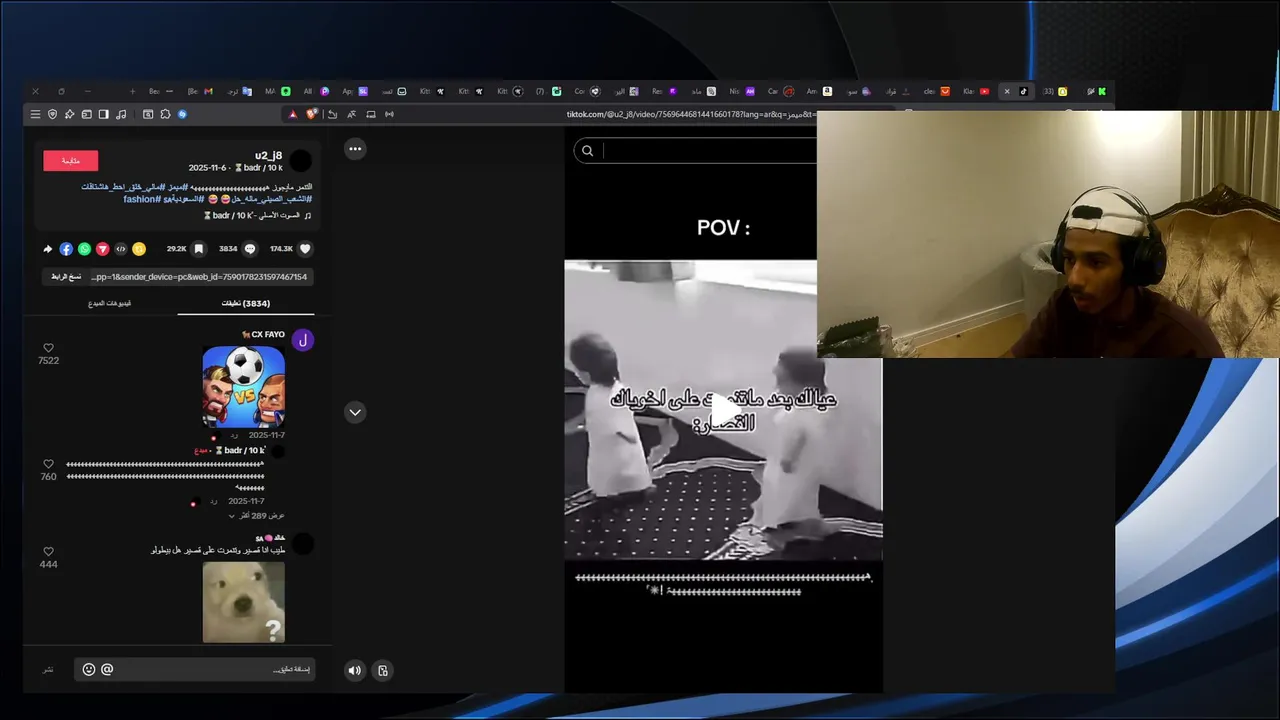The height and width of the screenshot is (720, 1280).
Task: Click the red send-to-friends share icon
Action: pyautogui.click(x=102, y=249)
